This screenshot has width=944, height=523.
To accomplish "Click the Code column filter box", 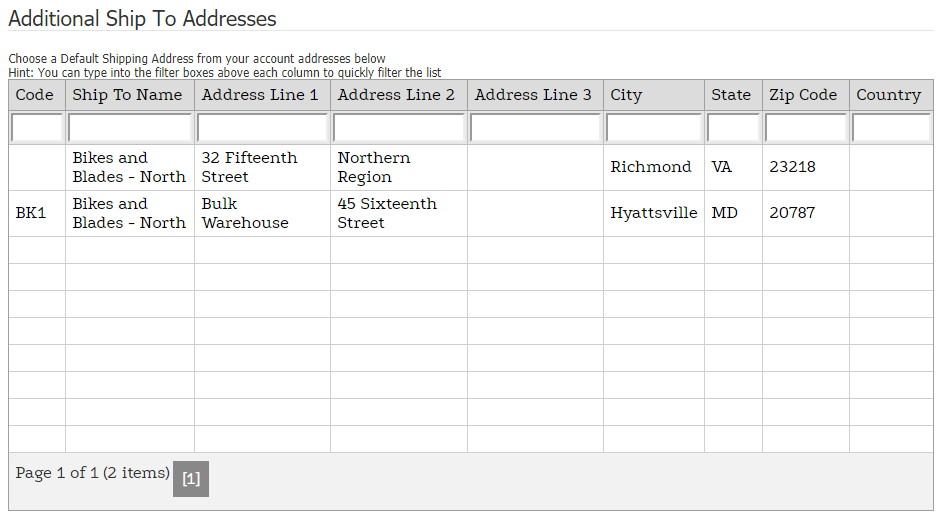I will point(37,128).
